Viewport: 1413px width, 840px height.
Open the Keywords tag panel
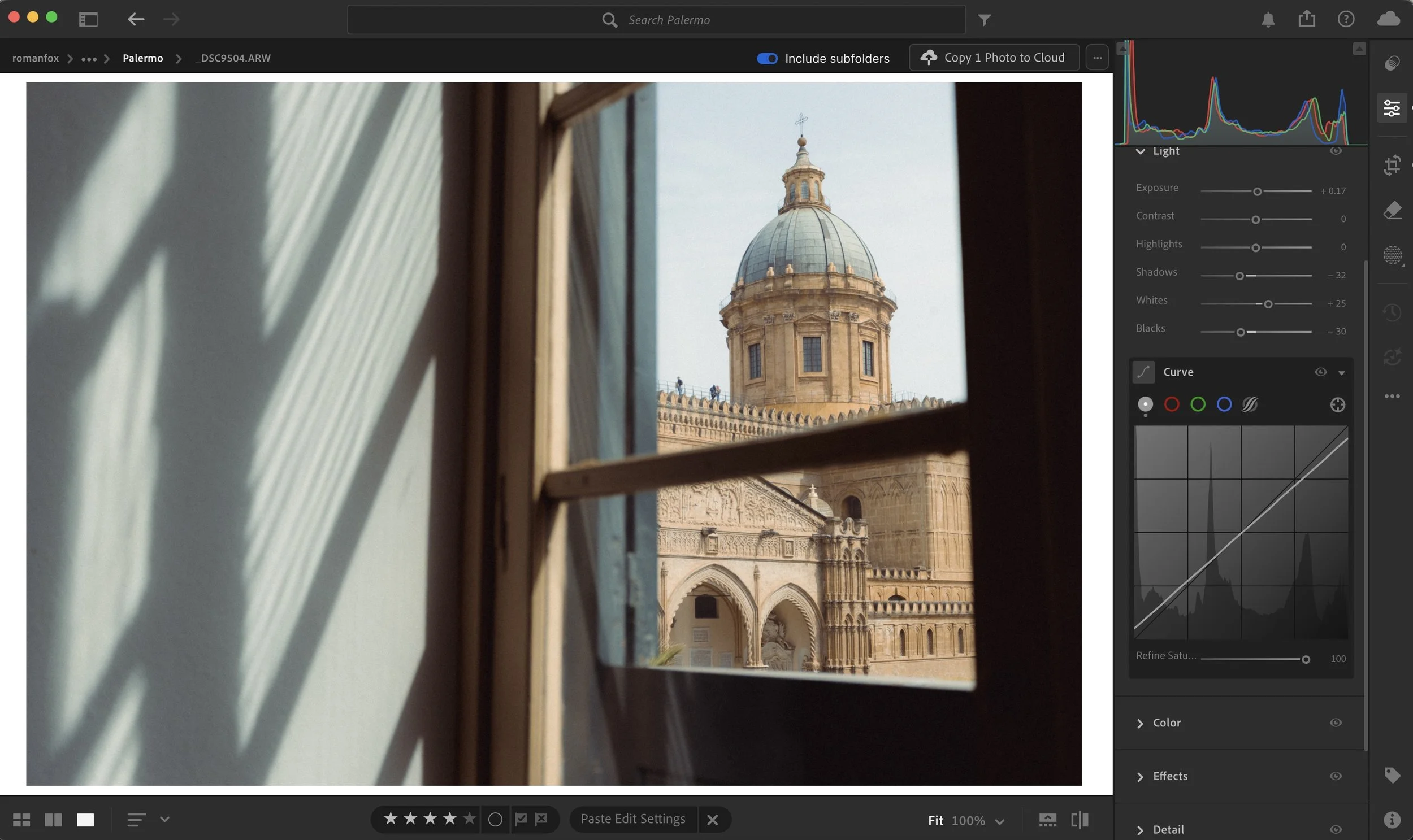[1392, 775]
